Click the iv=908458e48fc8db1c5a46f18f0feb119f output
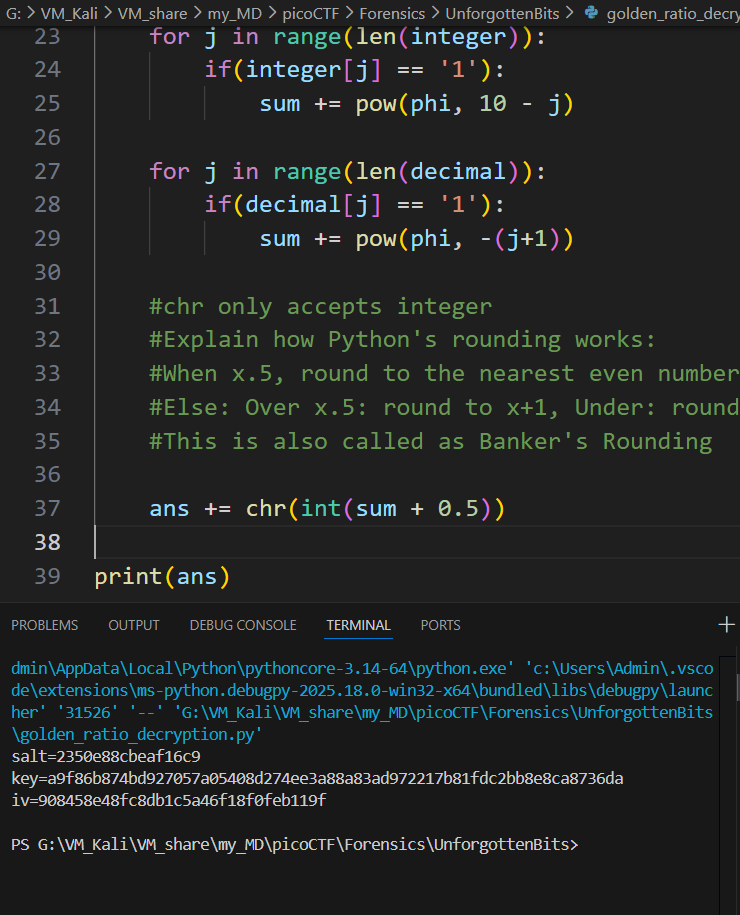This screenshot has height=915, width=740. point(169,800)
